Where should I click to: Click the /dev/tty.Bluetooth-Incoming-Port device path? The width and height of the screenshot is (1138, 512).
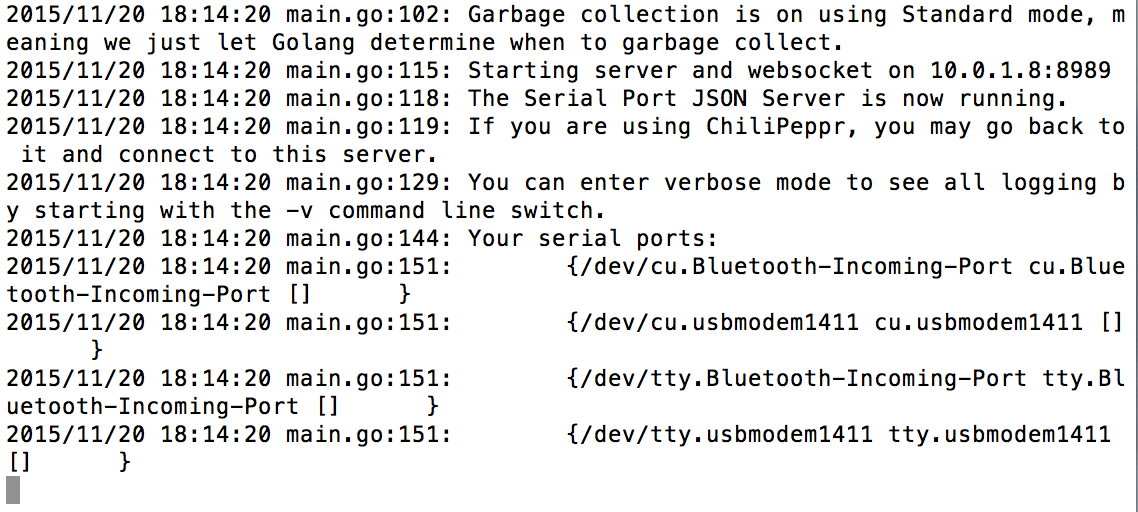(803, 379)
